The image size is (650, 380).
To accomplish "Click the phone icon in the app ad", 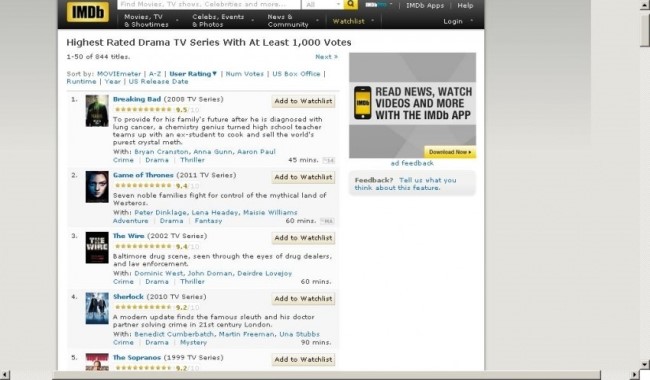I will 362,103.
